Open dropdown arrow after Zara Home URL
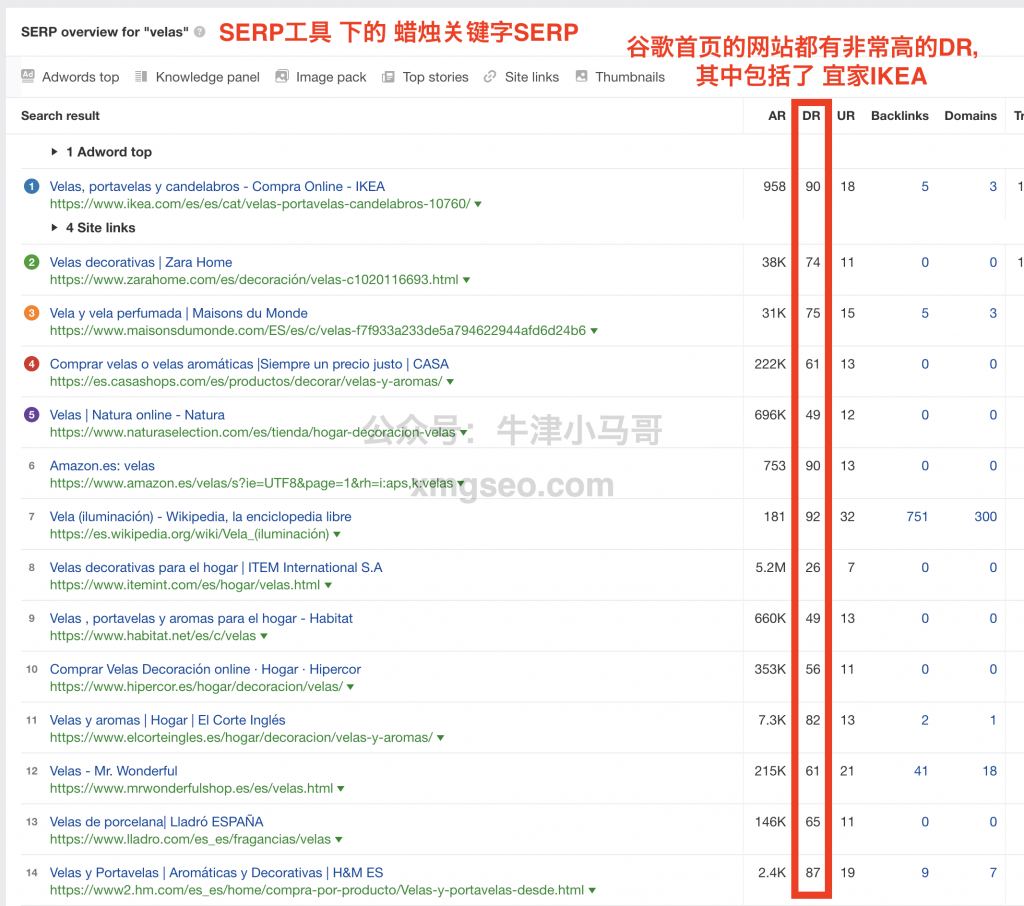The image size is (1024, 906). click(x=466, y=280)
